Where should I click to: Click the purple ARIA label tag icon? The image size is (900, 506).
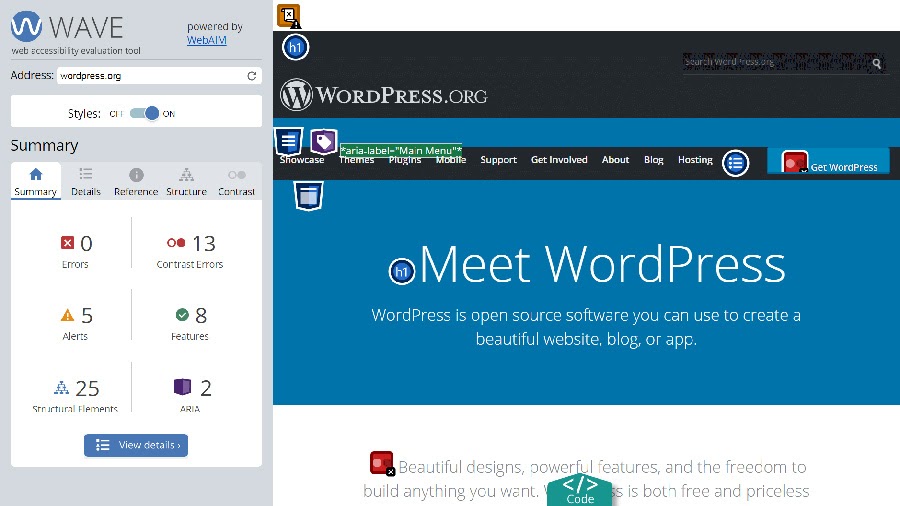pos(324,141)
